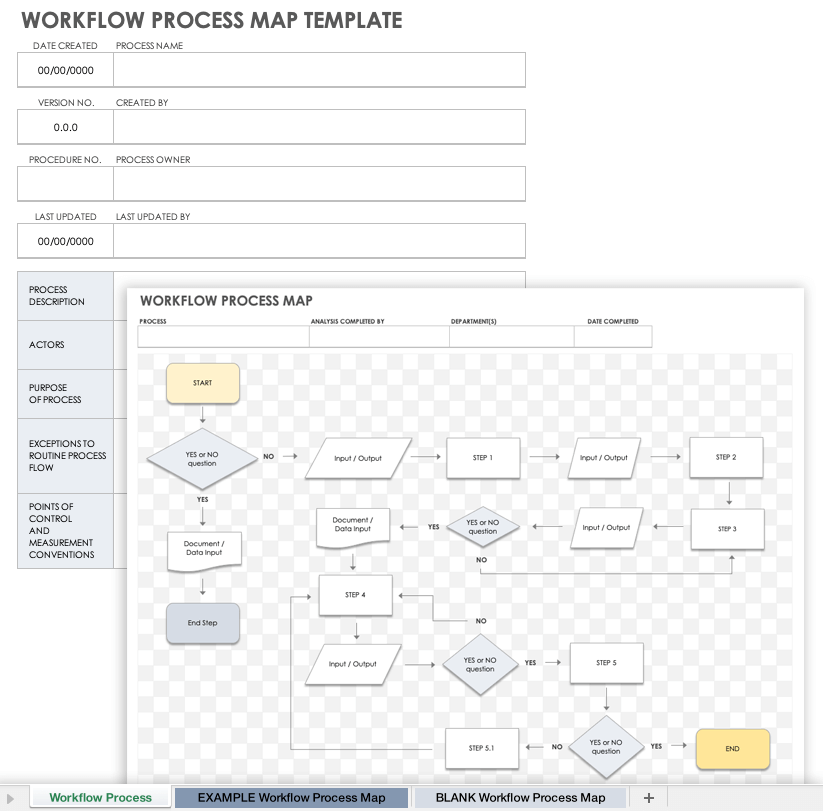Click the Workflow Process Map Template title
Viewport: 823px width, 811px height.
click(x=212, y=20)
